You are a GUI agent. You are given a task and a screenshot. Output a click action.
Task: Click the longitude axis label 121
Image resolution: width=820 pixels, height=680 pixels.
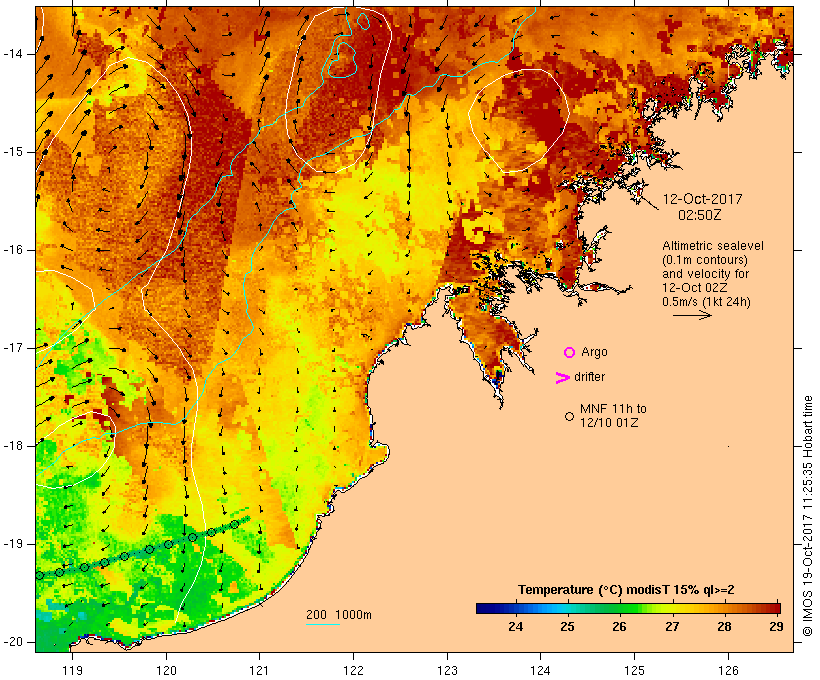click(x=259, y=671)
